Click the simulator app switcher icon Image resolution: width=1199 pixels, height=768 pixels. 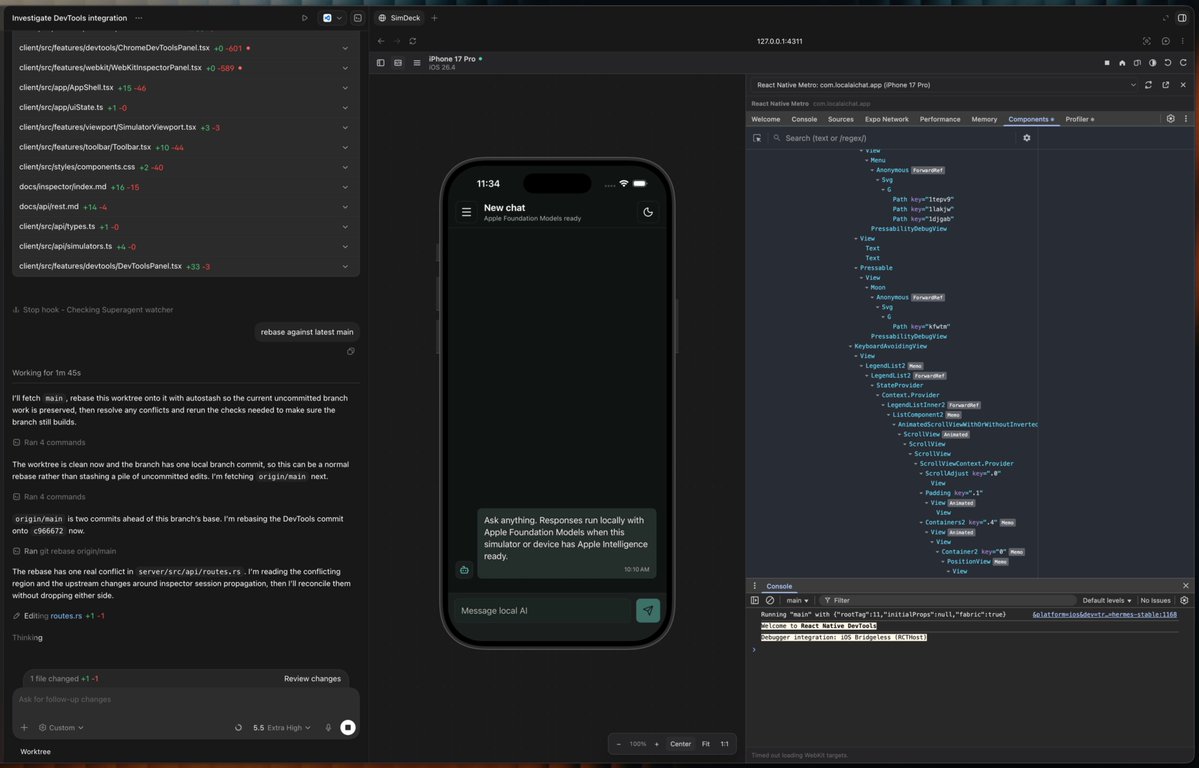click(x=1137, y=63)
